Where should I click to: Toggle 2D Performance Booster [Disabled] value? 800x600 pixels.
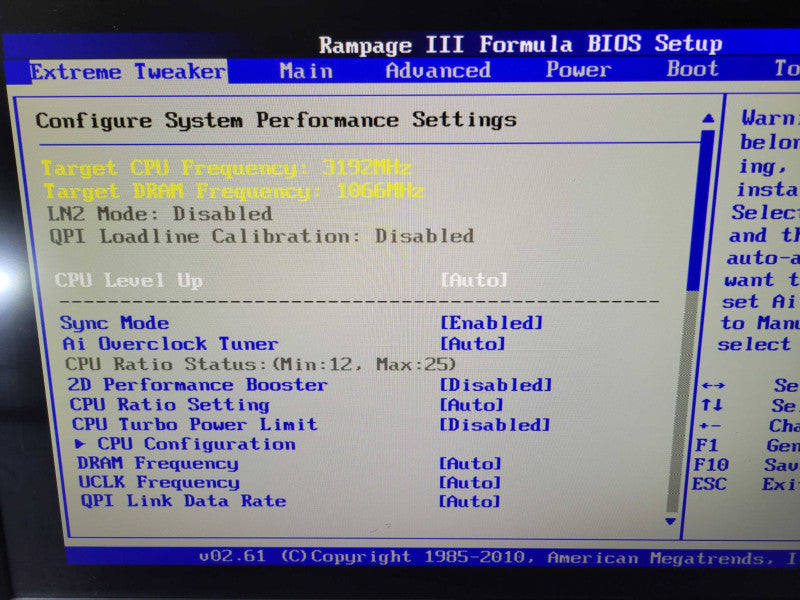(x=496, y=384)
